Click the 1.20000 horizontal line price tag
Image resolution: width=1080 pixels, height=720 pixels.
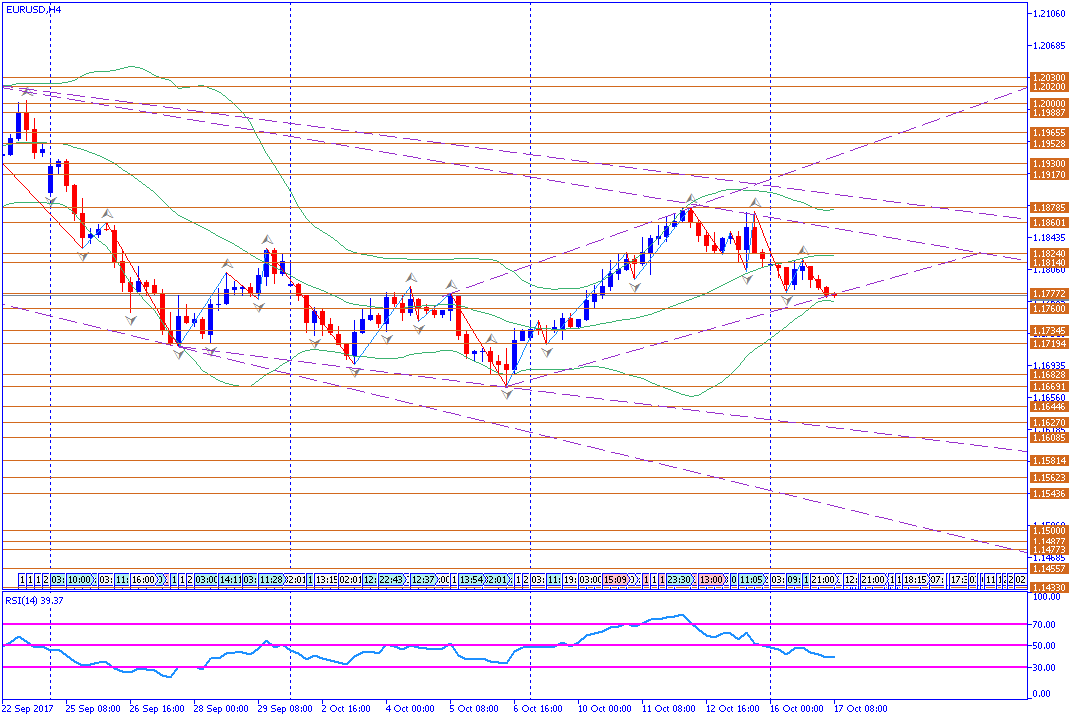click(1049, 103)
